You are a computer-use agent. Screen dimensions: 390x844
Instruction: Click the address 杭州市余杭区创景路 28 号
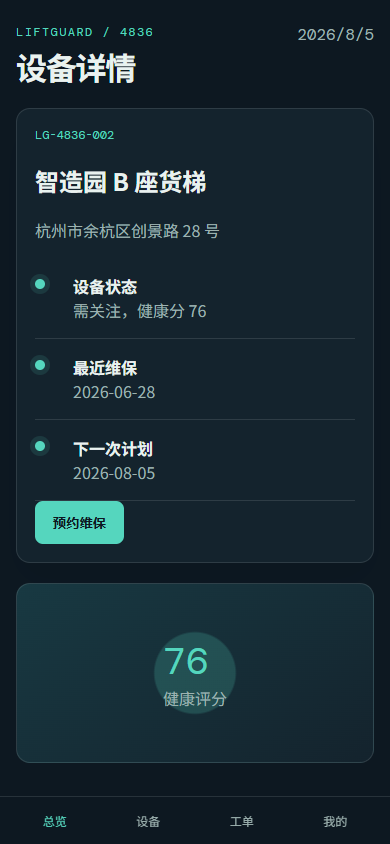tap(127, 231)
